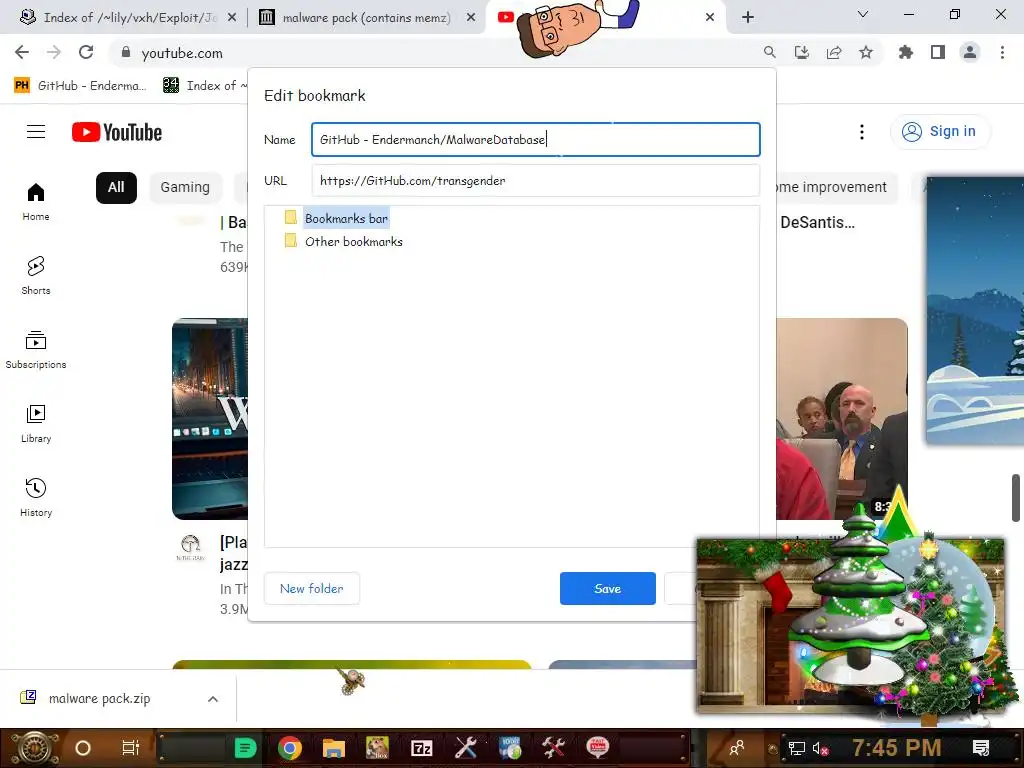Click the install app icon in address bar
1024x768 pixels.
click(x=801, y=52)
